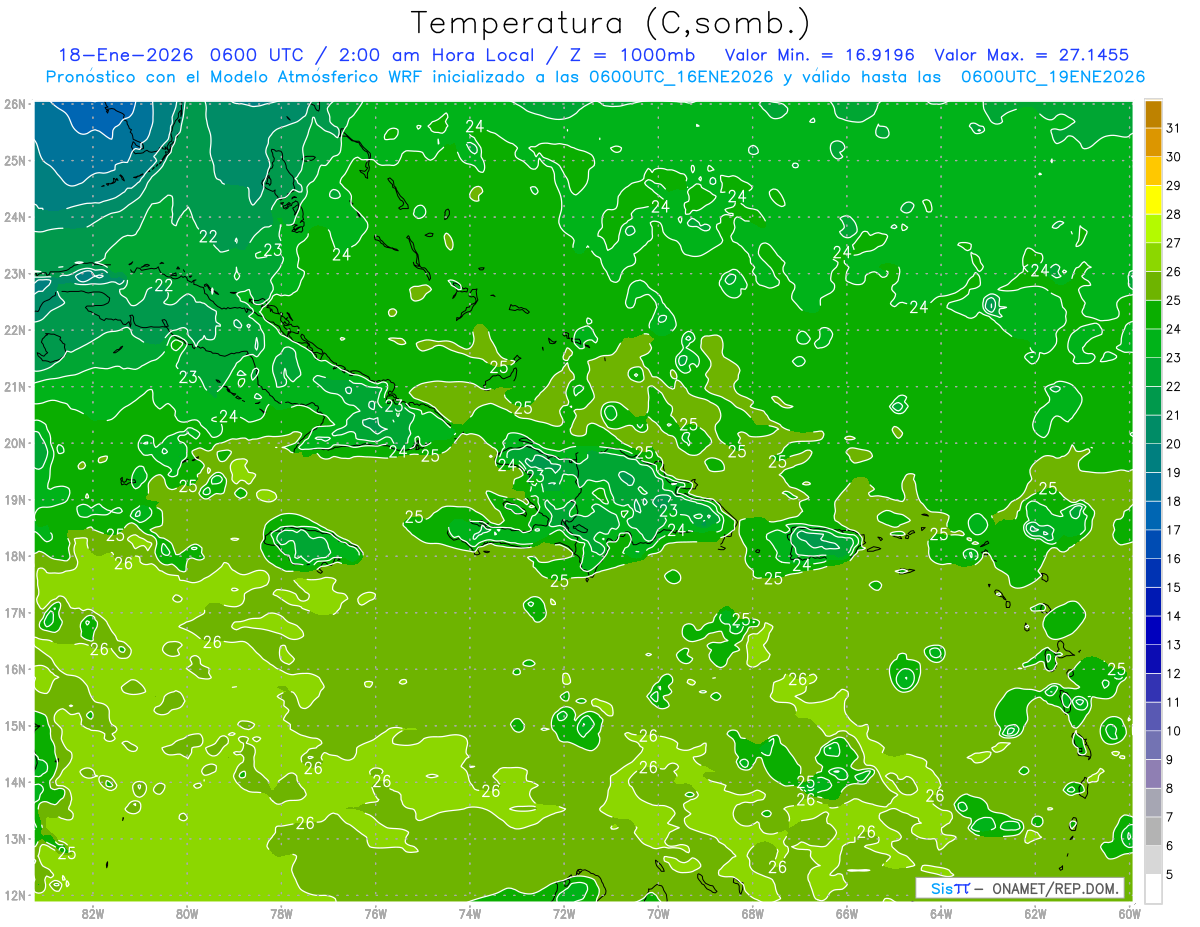The width and height of the screenshot is (1200, 927).
Task: Click the longitude label "76W"
Action: coord(375,913)
